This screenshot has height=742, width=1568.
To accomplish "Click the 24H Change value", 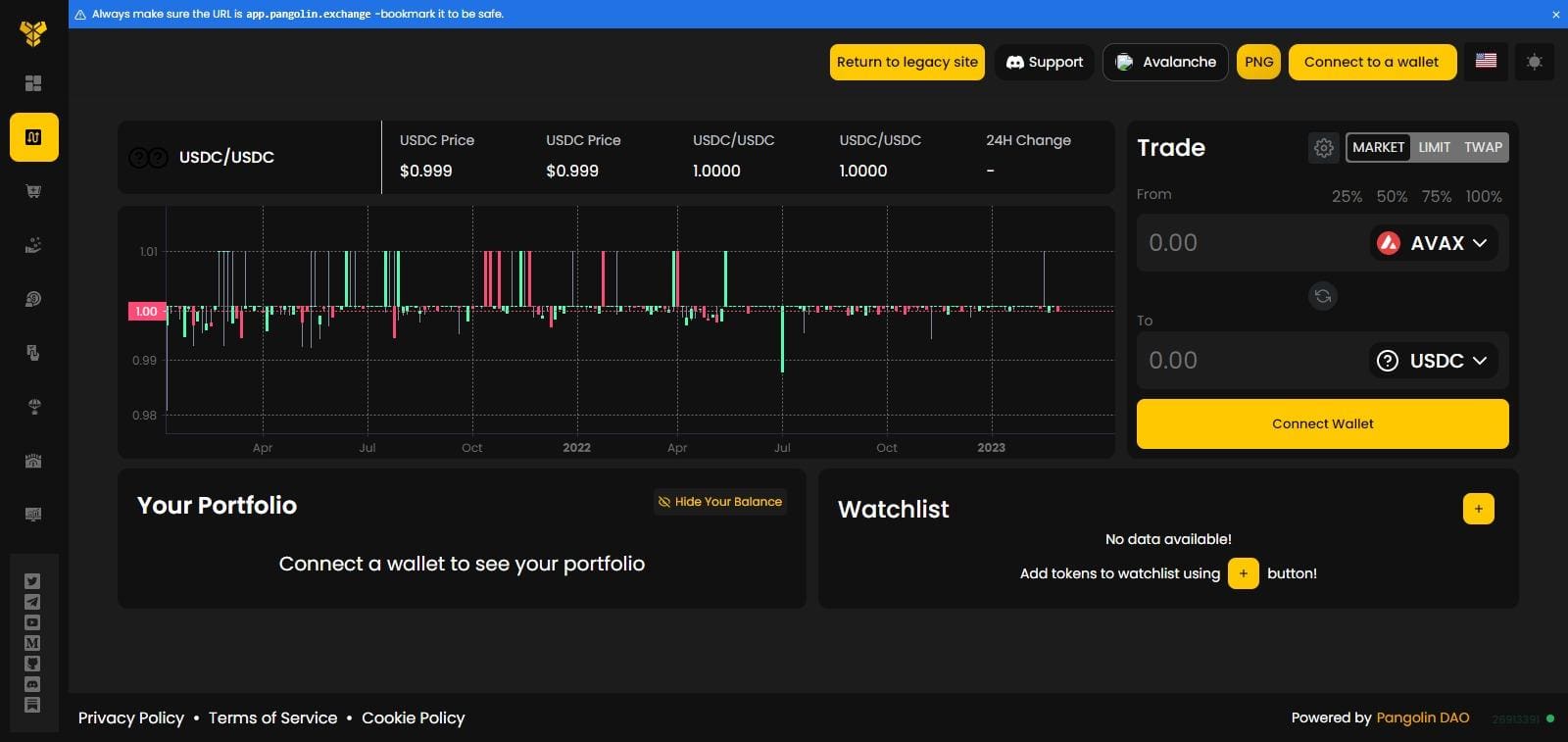I will click(990, 171).
